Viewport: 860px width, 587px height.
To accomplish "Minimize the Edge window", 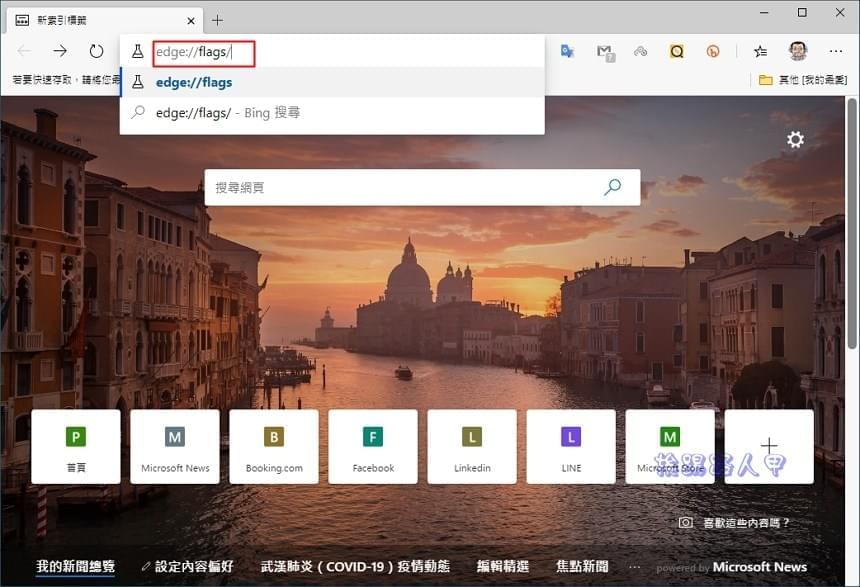I will [765, 13].
